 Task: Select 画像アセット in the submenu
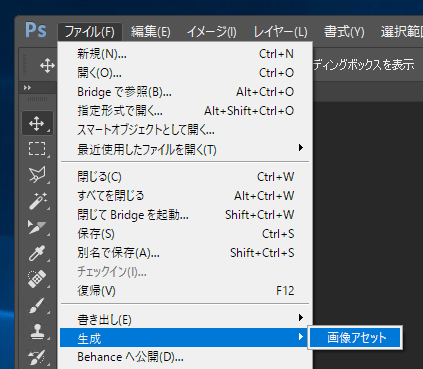pyautogui.click(x=356, y=337)
